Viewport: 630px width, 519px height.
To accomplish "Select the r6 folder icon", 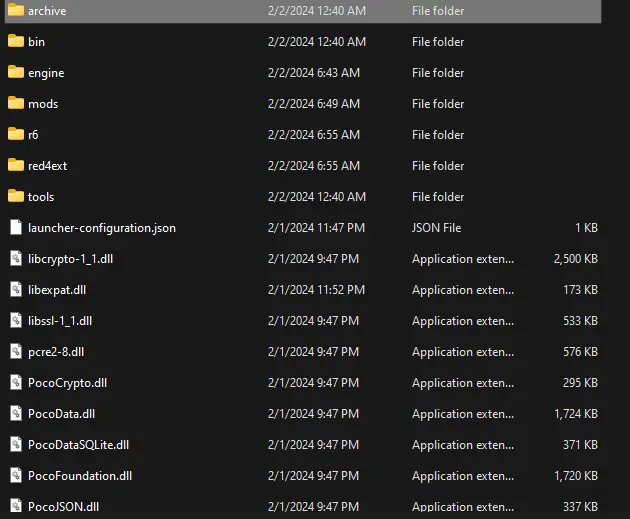I will pos(16,134).
